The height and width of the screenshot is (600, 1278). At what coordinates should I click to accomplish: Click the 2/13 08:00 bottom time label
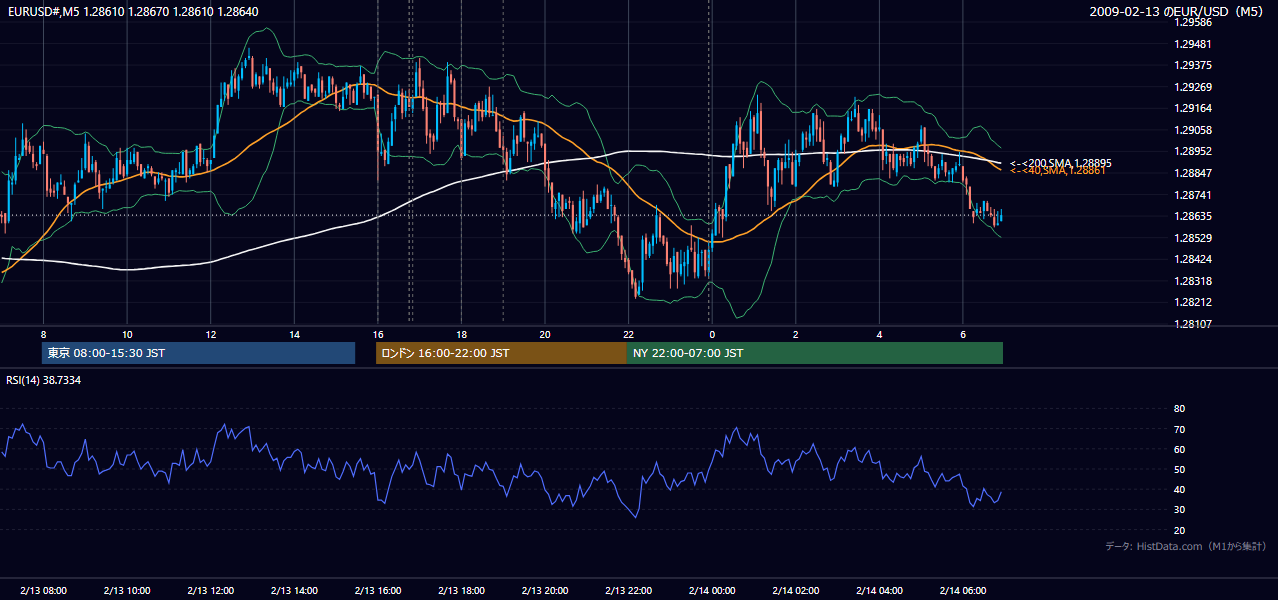coord(43,591)
